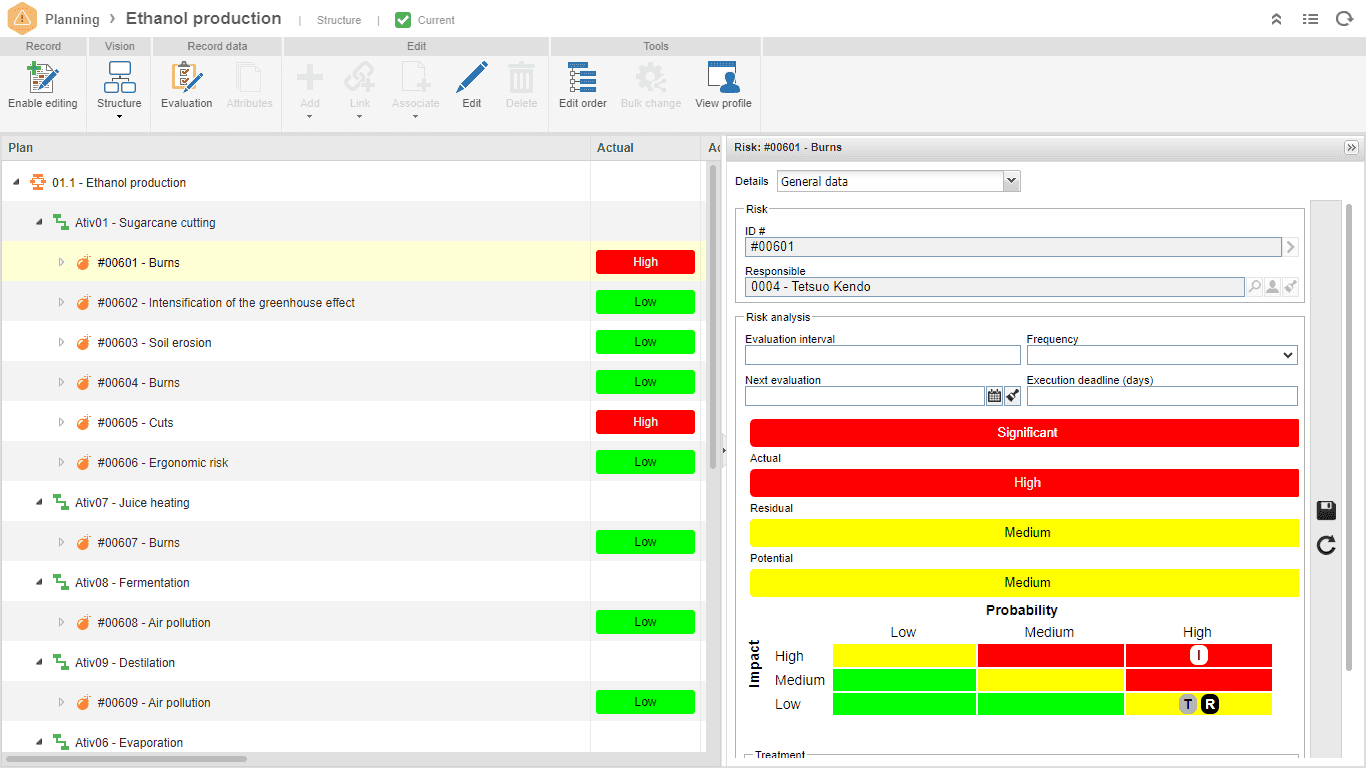Search Responsible using magnifier icon
This screenshot has width=1366, height=768.
pyautogui.click(x=1254, y=287)
